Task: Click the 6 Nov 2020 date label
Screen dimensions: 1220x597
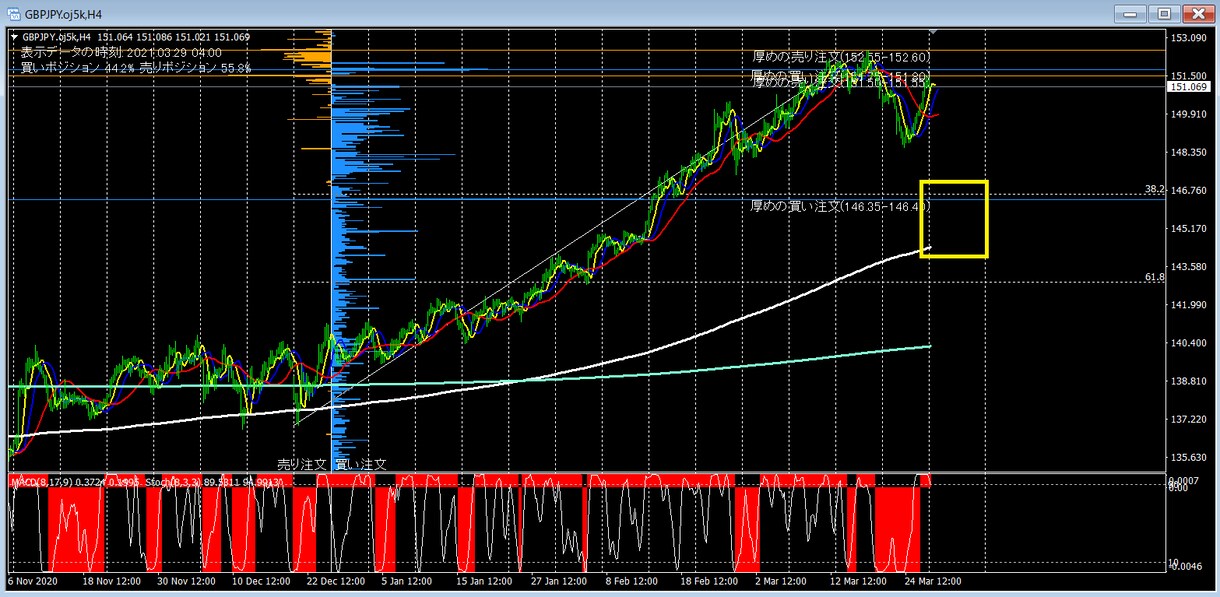Action: tap(35, 581)
